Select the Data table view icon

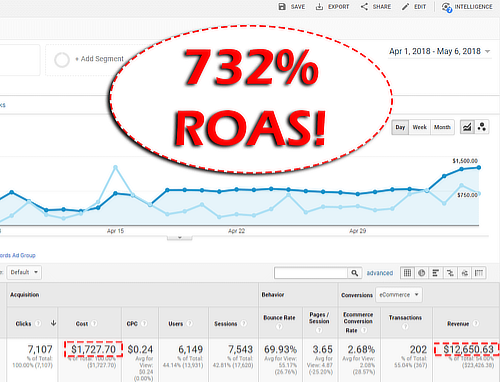point(407,273)
